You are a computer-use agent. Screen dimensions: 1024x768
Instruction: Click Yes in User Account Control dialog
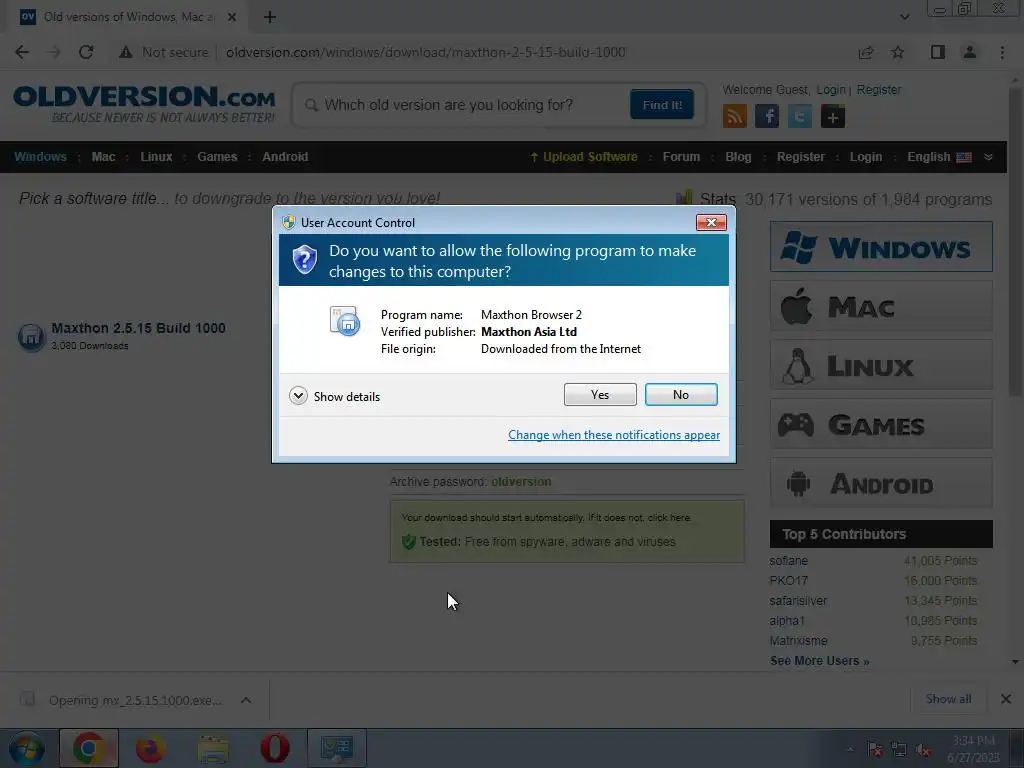point(600,394)
